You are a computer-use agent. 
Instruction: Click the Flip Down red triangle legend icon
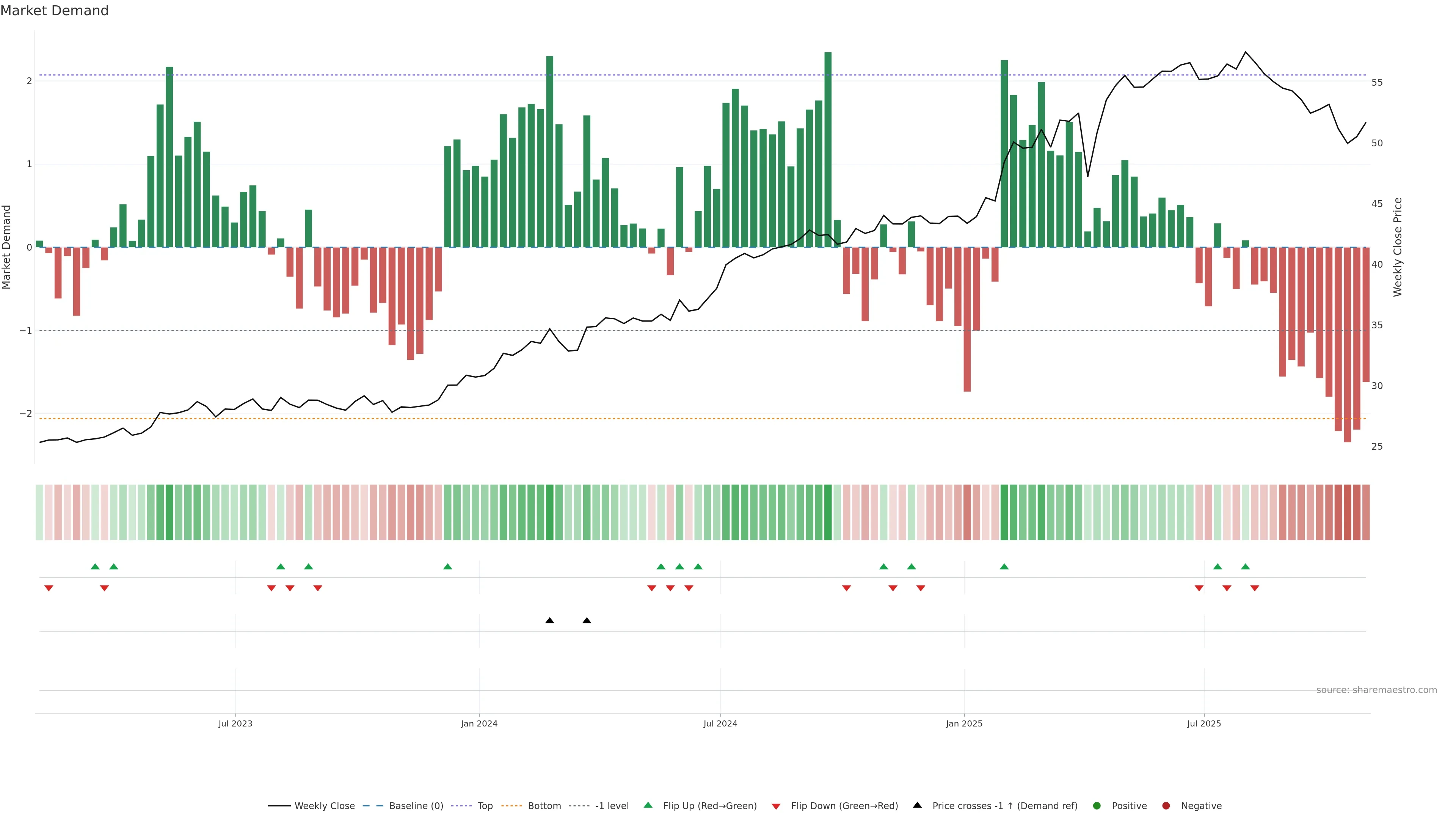[x=776, y=806]
